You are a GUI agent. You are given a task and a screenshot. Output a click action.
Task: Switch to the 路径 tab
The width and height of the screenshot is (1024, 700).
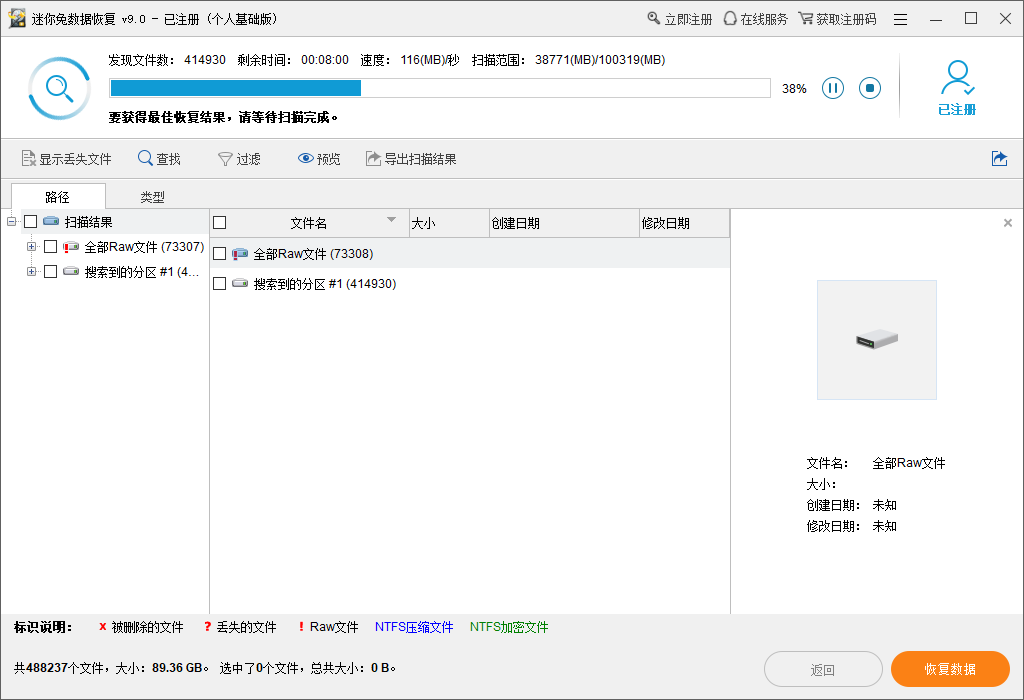point(58,197)
